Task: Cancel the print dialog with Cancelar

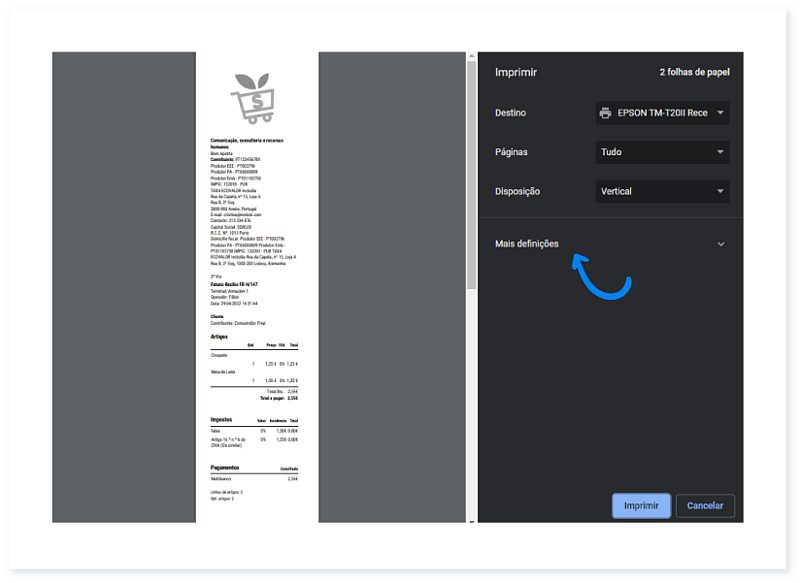Action: click(705, 505)
